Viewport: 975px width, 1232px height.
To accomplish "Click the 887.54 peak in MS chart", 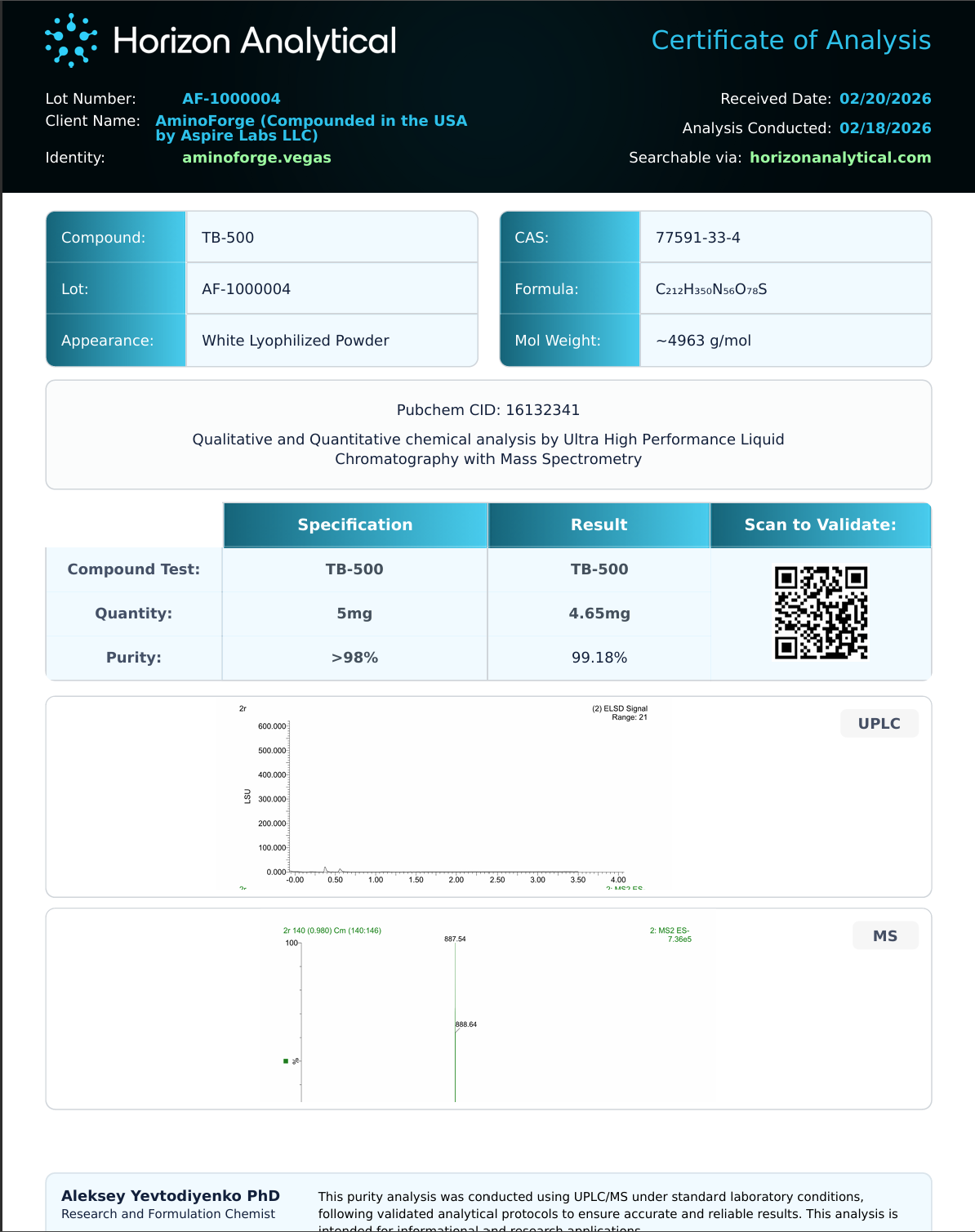I will tap(455, 939).
